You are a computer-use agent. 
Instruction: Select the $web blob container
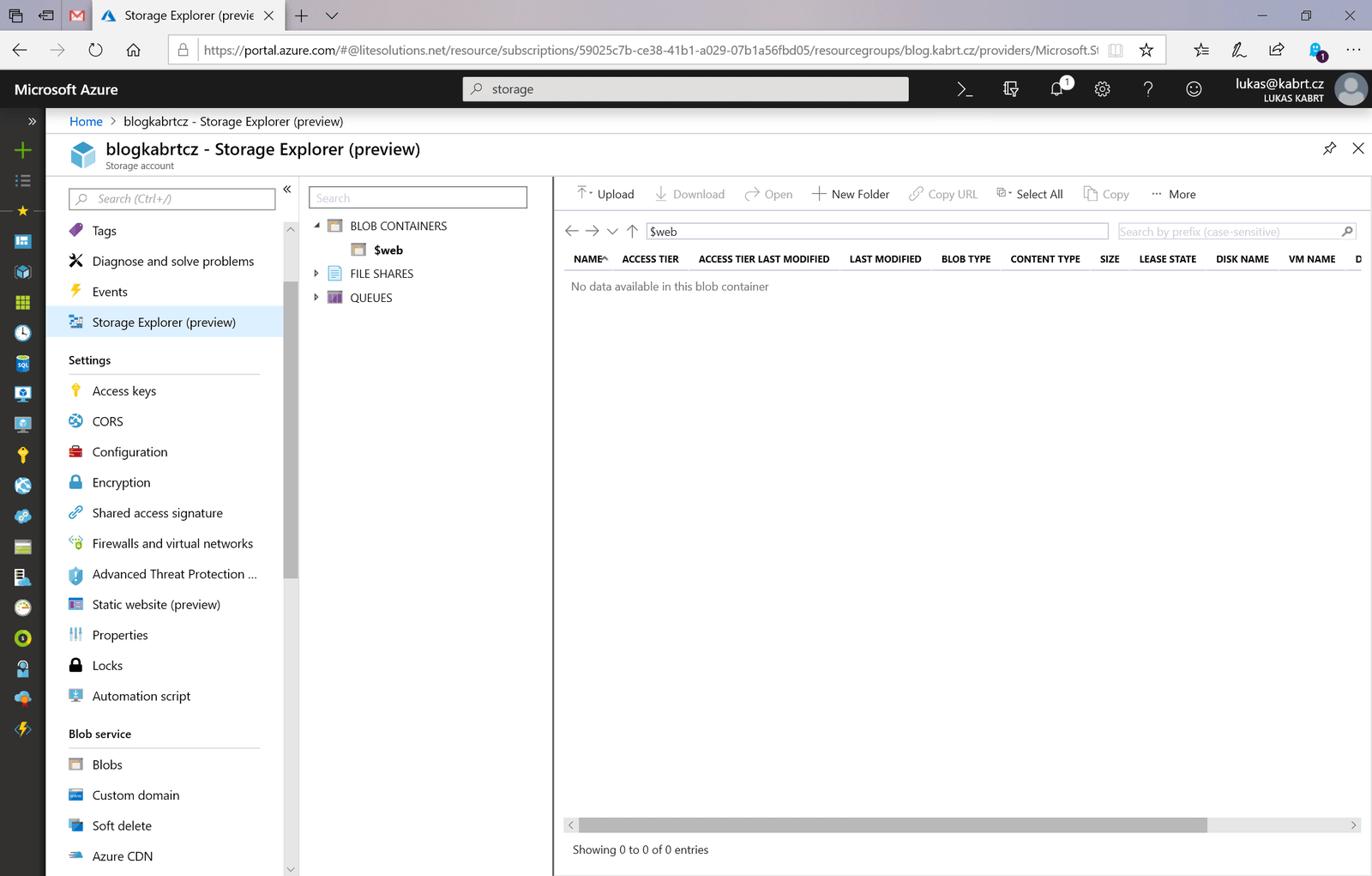pos(388,250)
